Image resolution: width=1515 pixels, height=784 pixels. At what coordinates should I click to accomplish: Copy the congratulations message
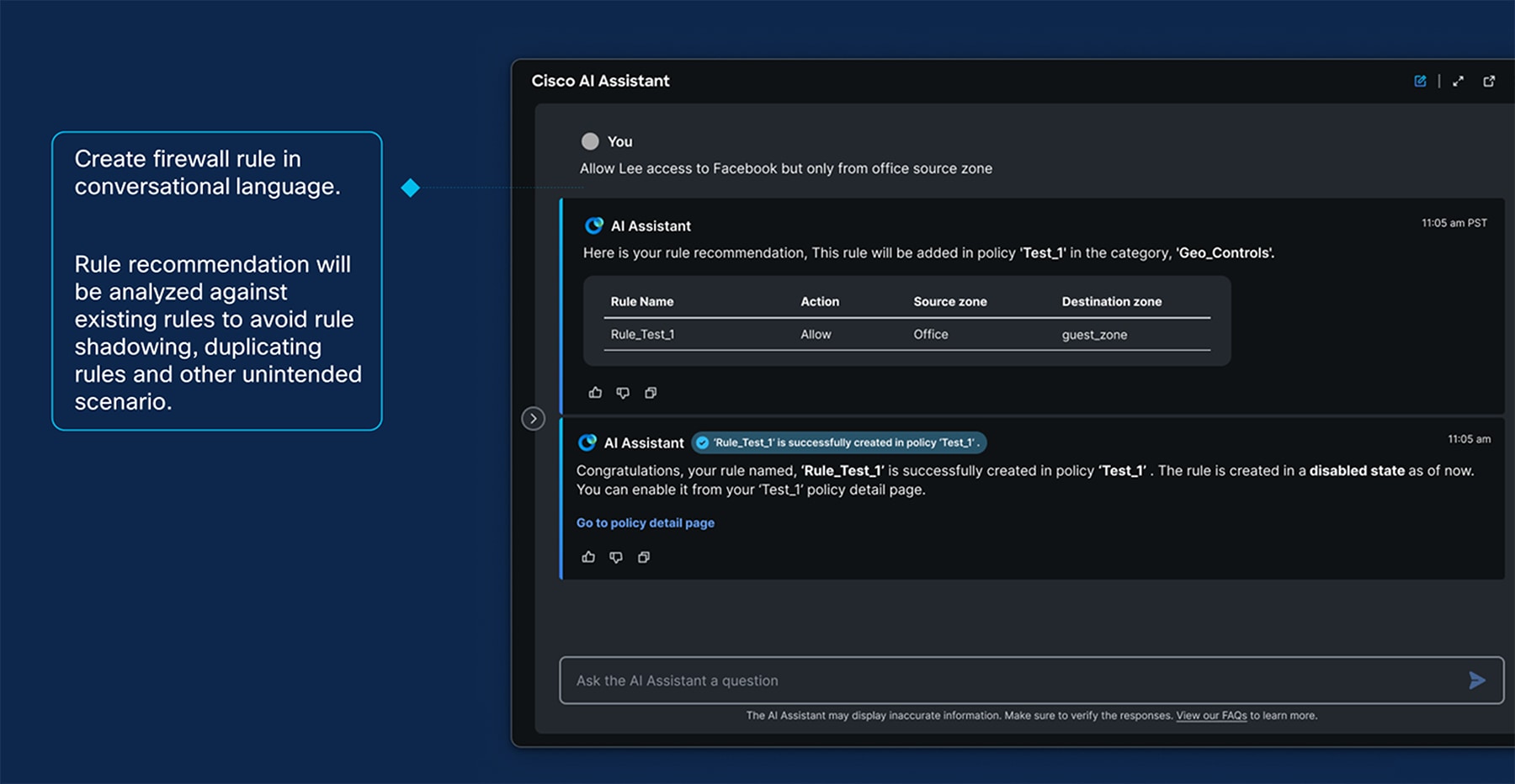[644, 556]
